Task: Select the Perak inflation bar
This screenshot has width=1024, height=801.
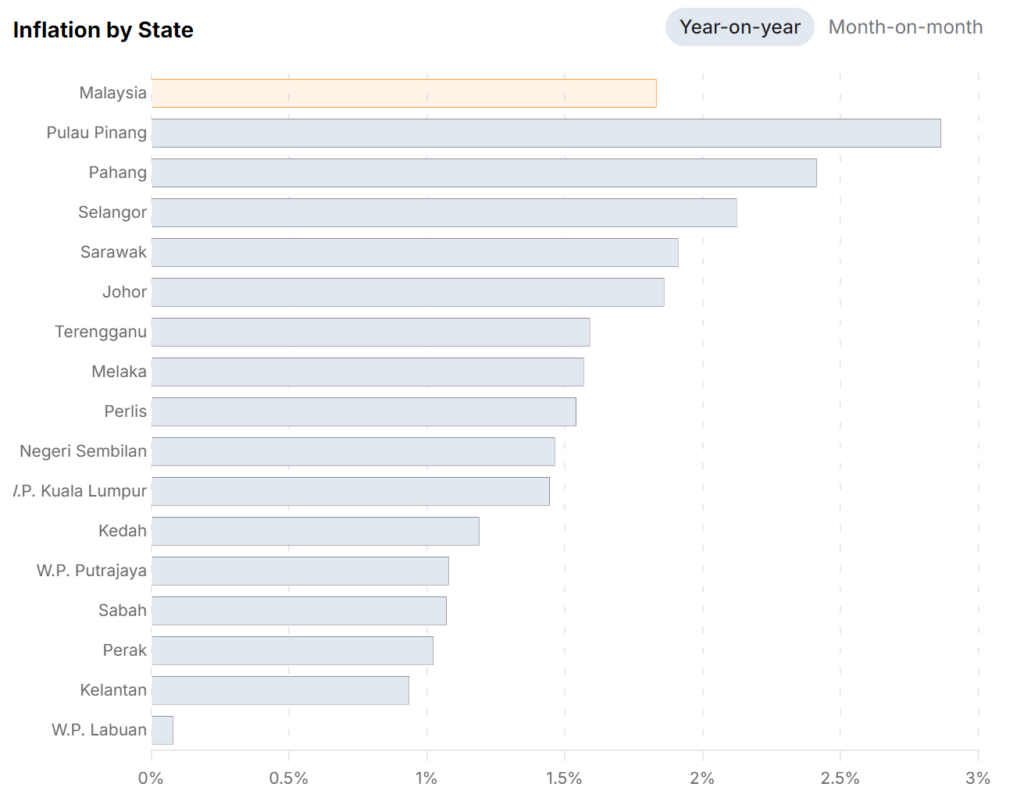Action: pos(292,650)
